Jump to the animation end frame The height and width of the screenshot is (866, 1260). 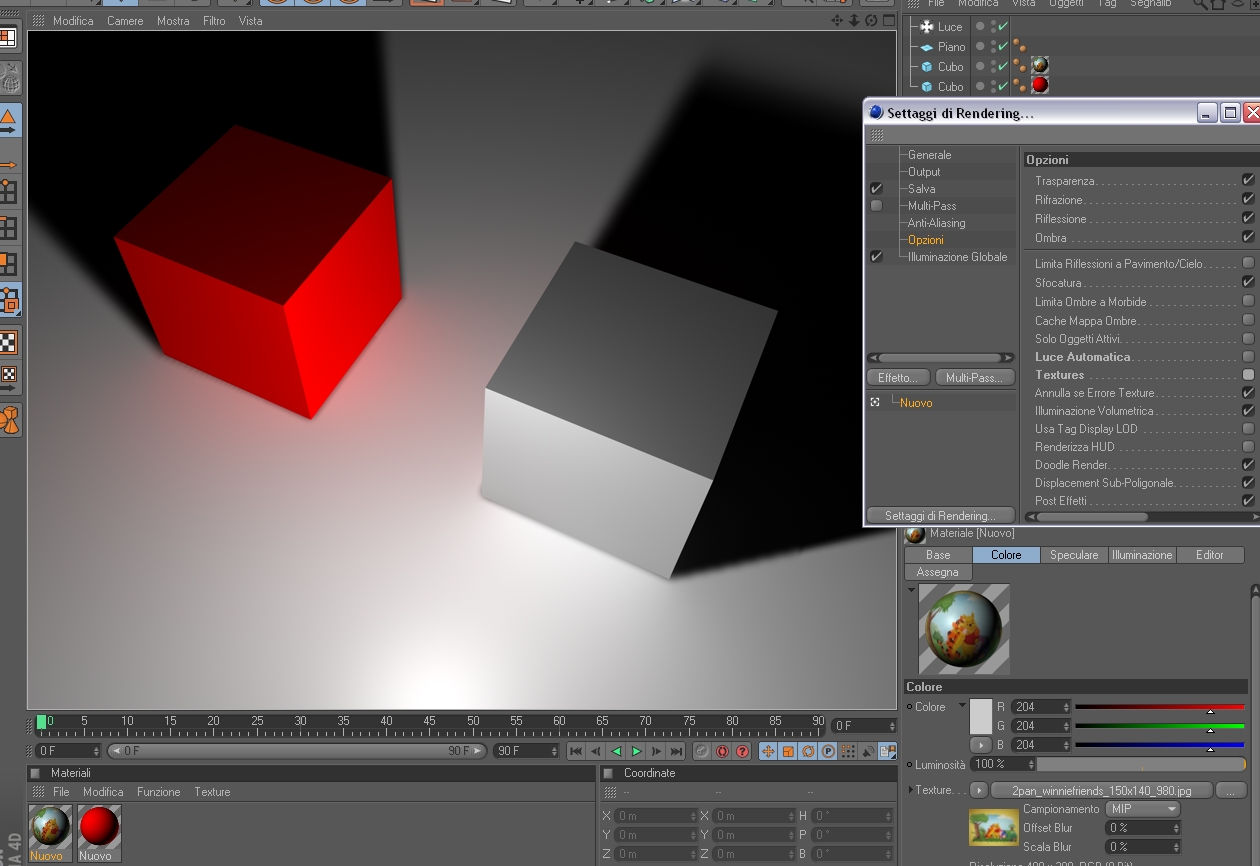click(x=677, y=751)
